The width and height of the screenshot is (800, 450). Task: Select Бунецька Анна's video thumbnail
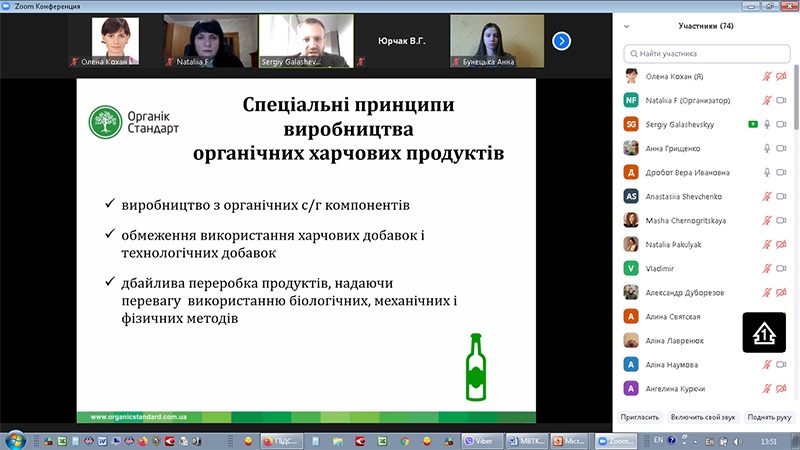(x=497, y=41)
